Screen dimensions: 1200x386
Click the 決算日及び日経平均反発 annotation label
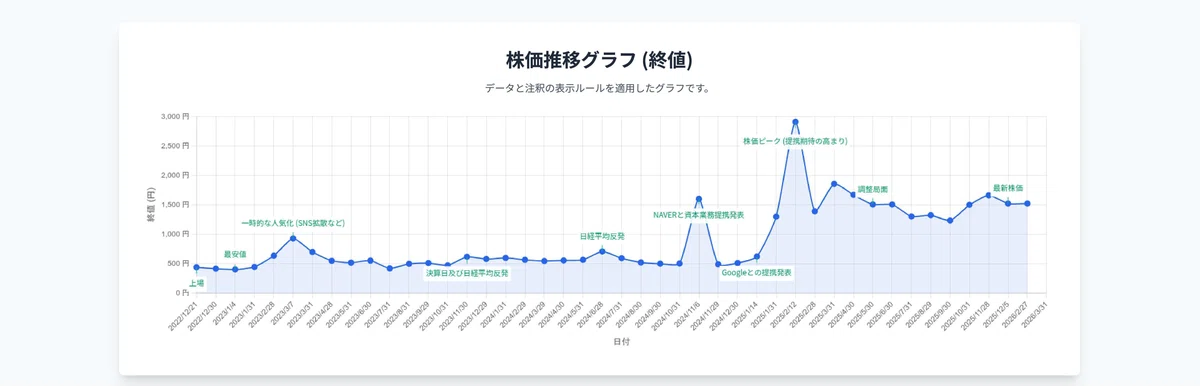point(467,273)
